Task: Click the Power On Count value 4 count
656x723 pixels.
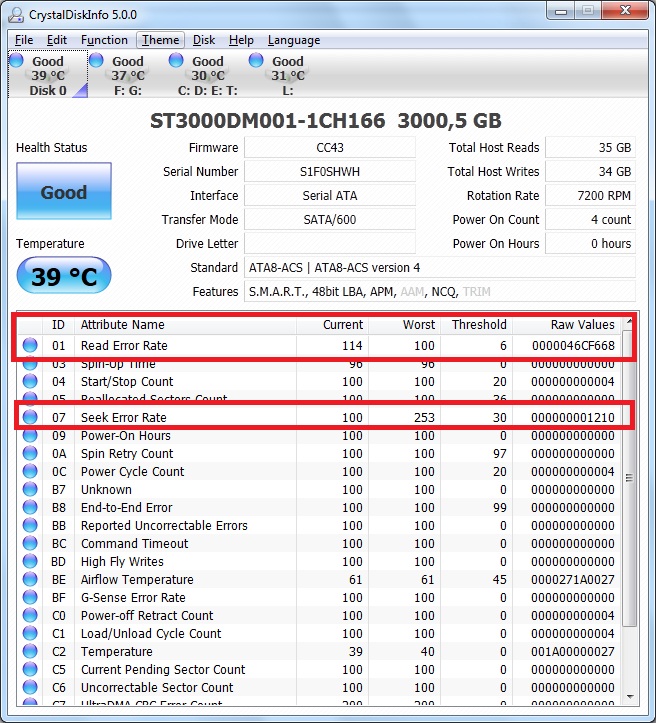Action: tap(591, 219)
